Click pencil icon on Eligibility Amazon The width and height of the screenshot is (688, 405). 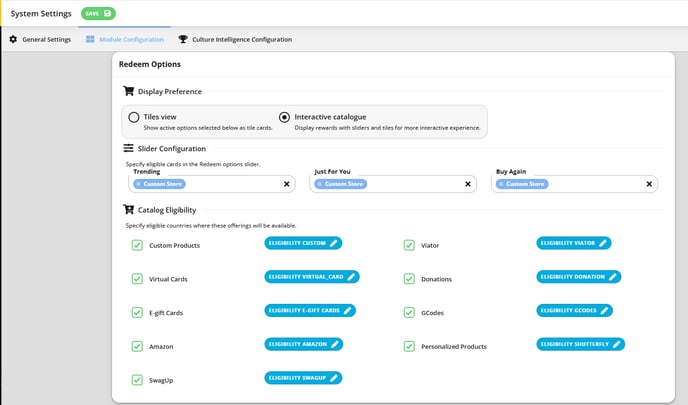(335, 344)
